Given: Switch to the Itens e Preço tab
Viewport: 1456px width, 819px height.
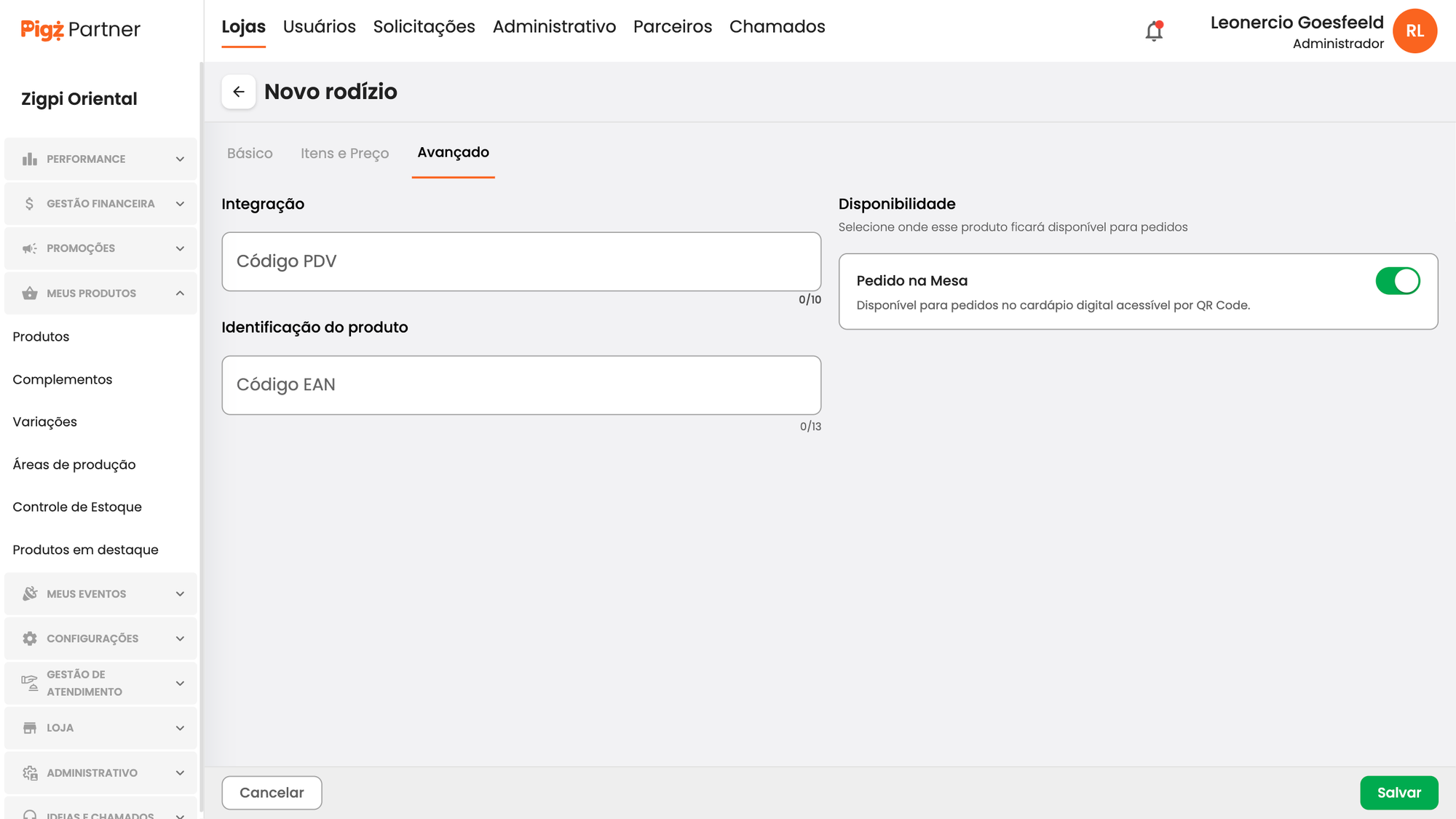Looking at the screenshot, I should [344, 154].
